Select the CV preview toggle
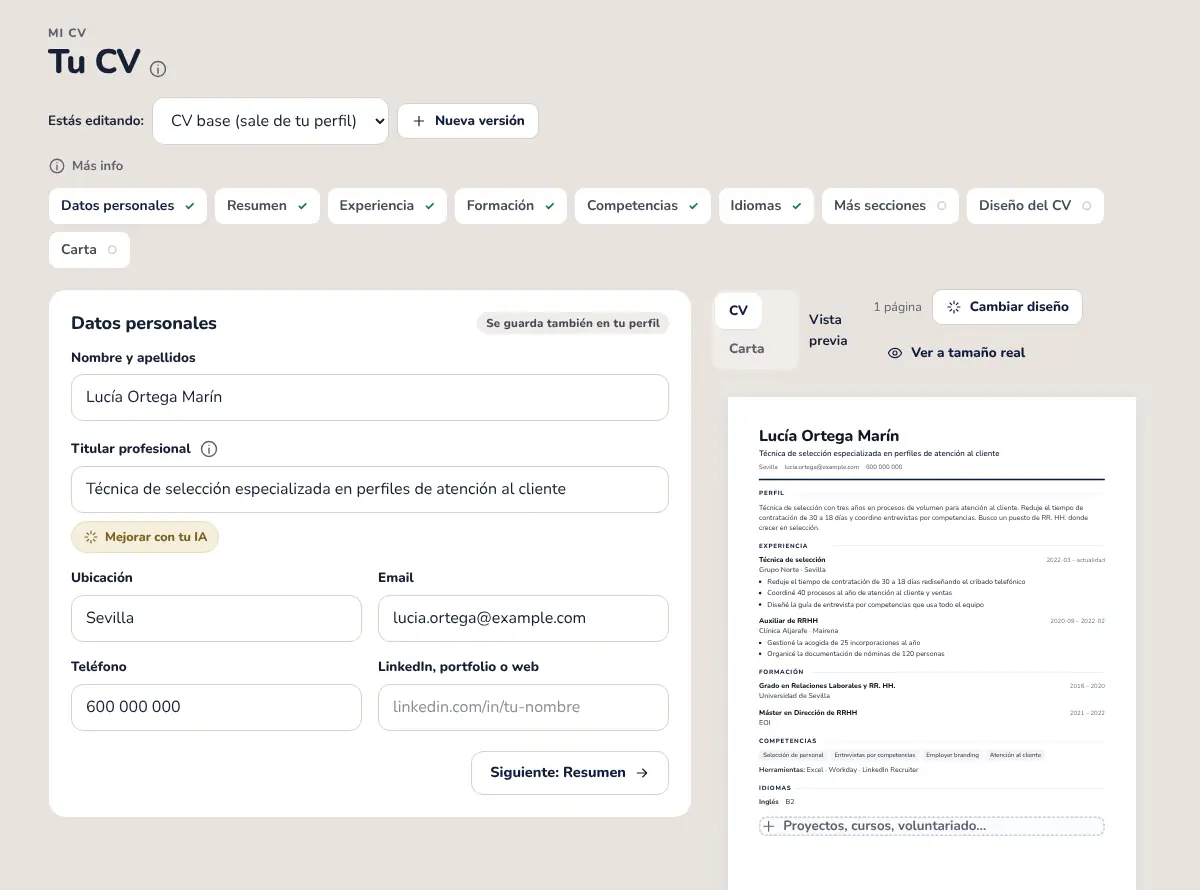This screenshot has height=890, width=1200. 738,310
